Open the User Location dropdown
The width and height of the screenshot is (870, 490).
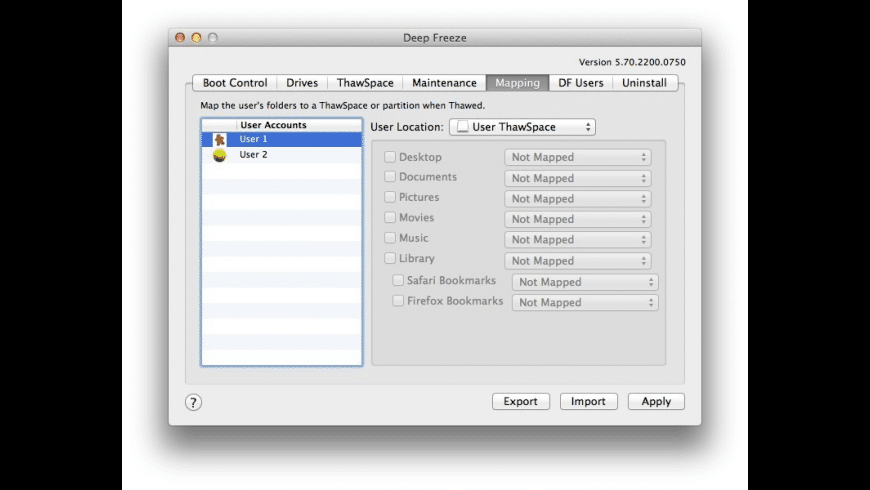(522, 127)
